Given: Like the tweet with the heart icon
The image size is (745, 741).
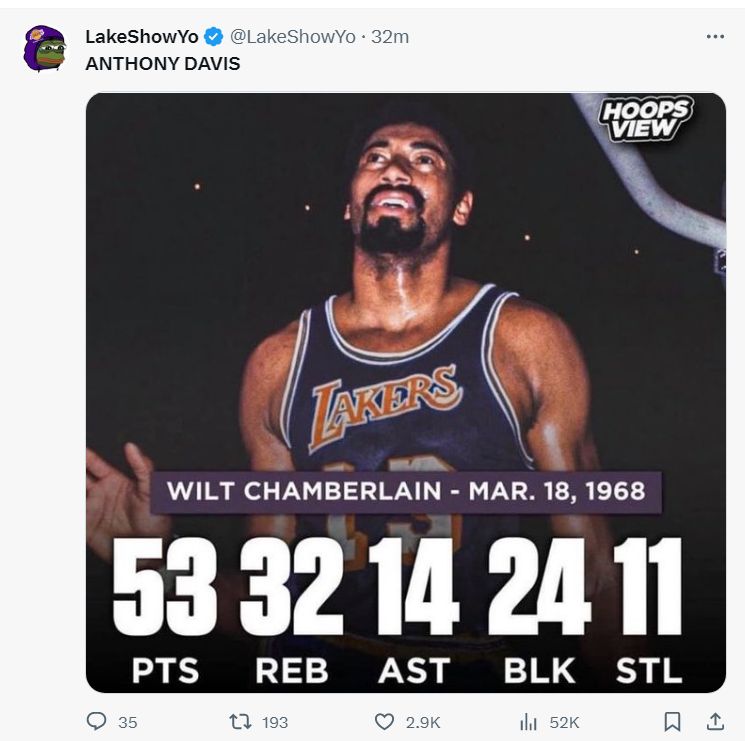Looking at the screenshot, I should click(x=384, y=721).
